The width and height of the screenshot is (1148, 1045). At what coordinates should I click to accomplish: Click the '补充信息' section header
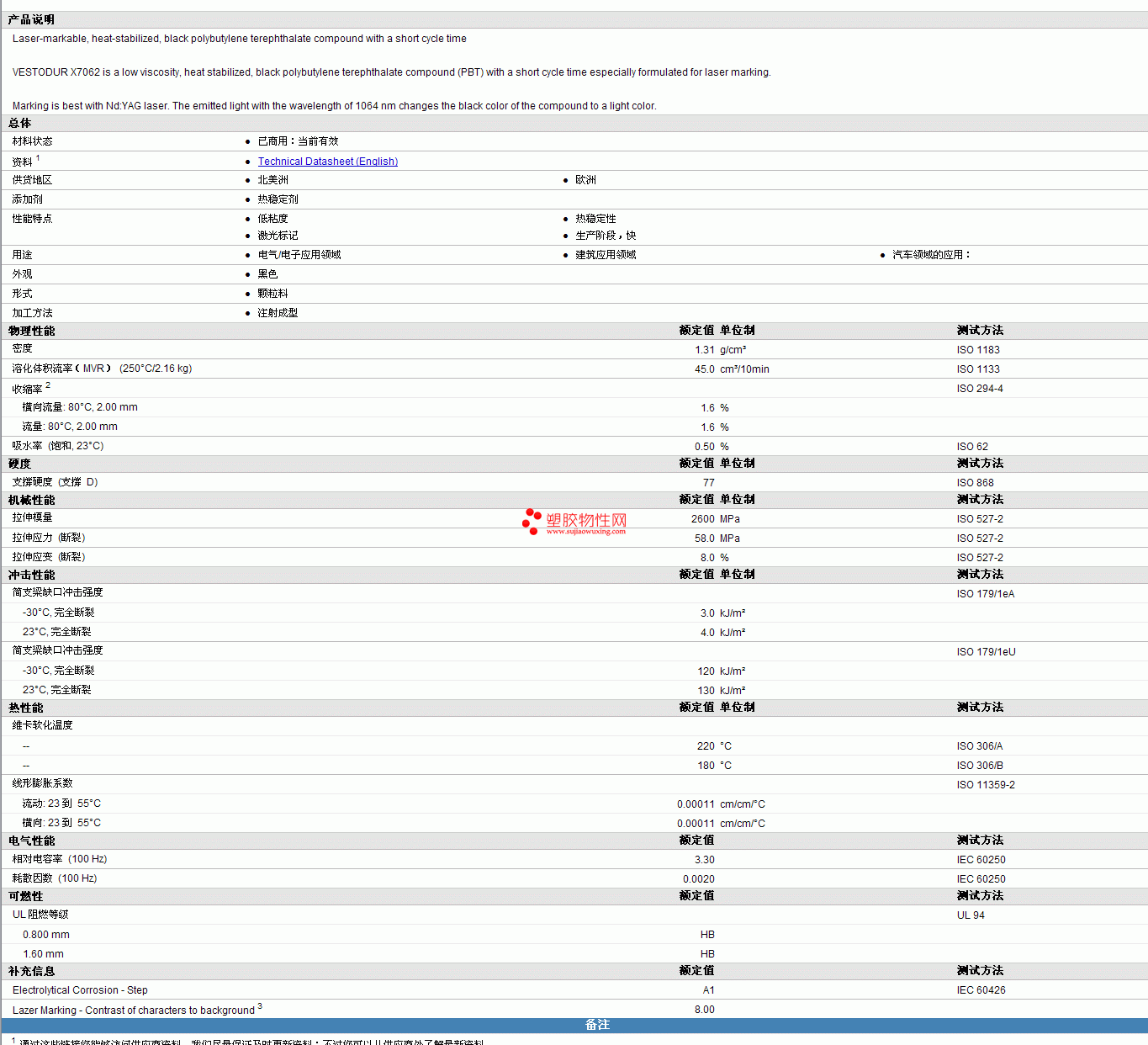(x=31, y=971)
